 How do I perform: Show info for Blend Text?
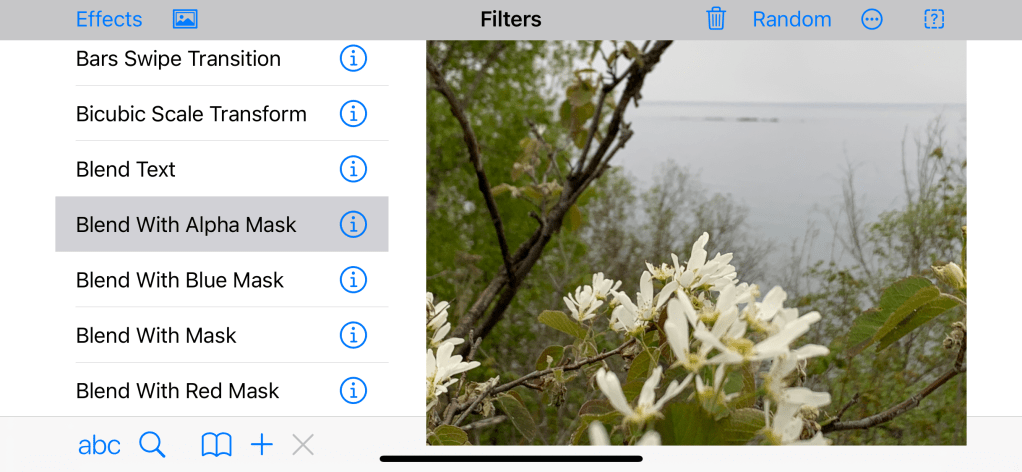353,169
